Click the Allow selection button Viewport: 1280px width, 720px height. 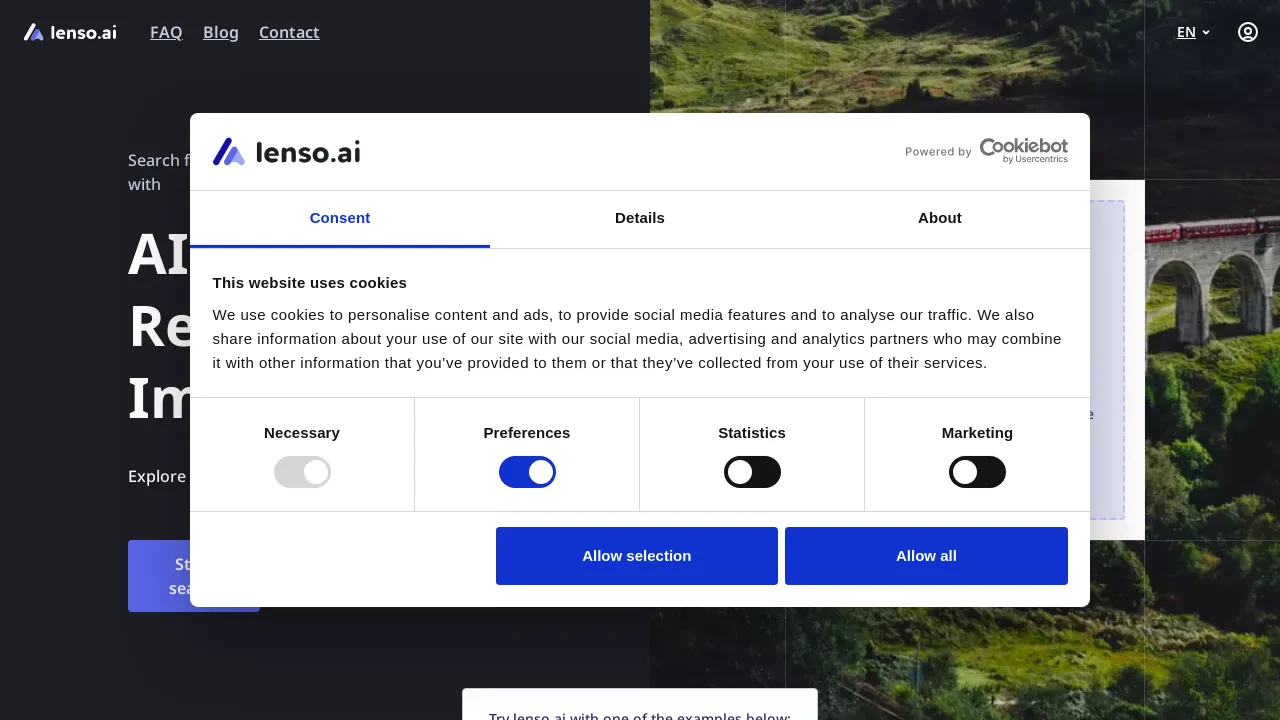coord(636,555)
